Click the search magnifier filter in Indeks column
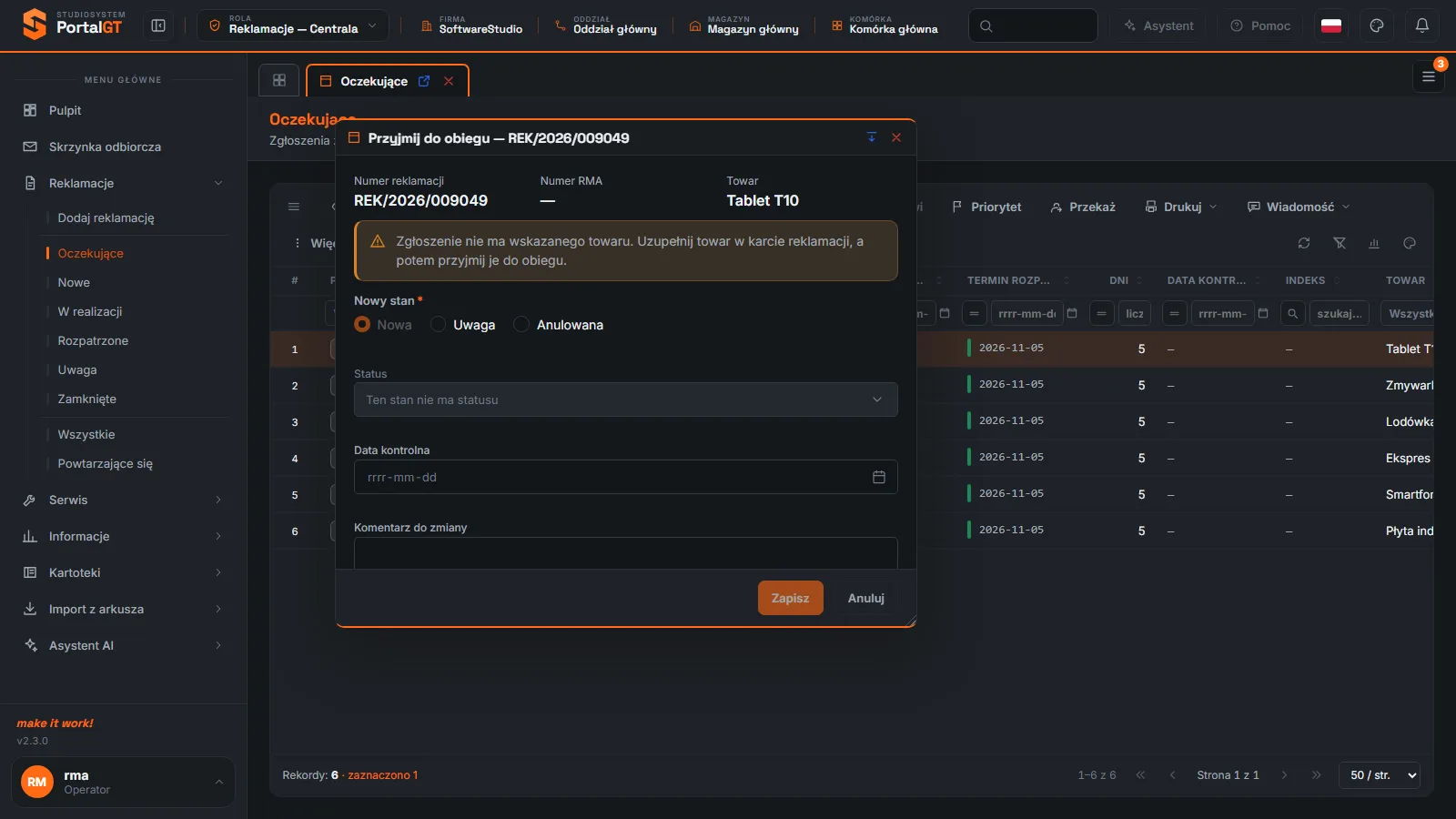The image size is (1456, 819). (1292, 313)
